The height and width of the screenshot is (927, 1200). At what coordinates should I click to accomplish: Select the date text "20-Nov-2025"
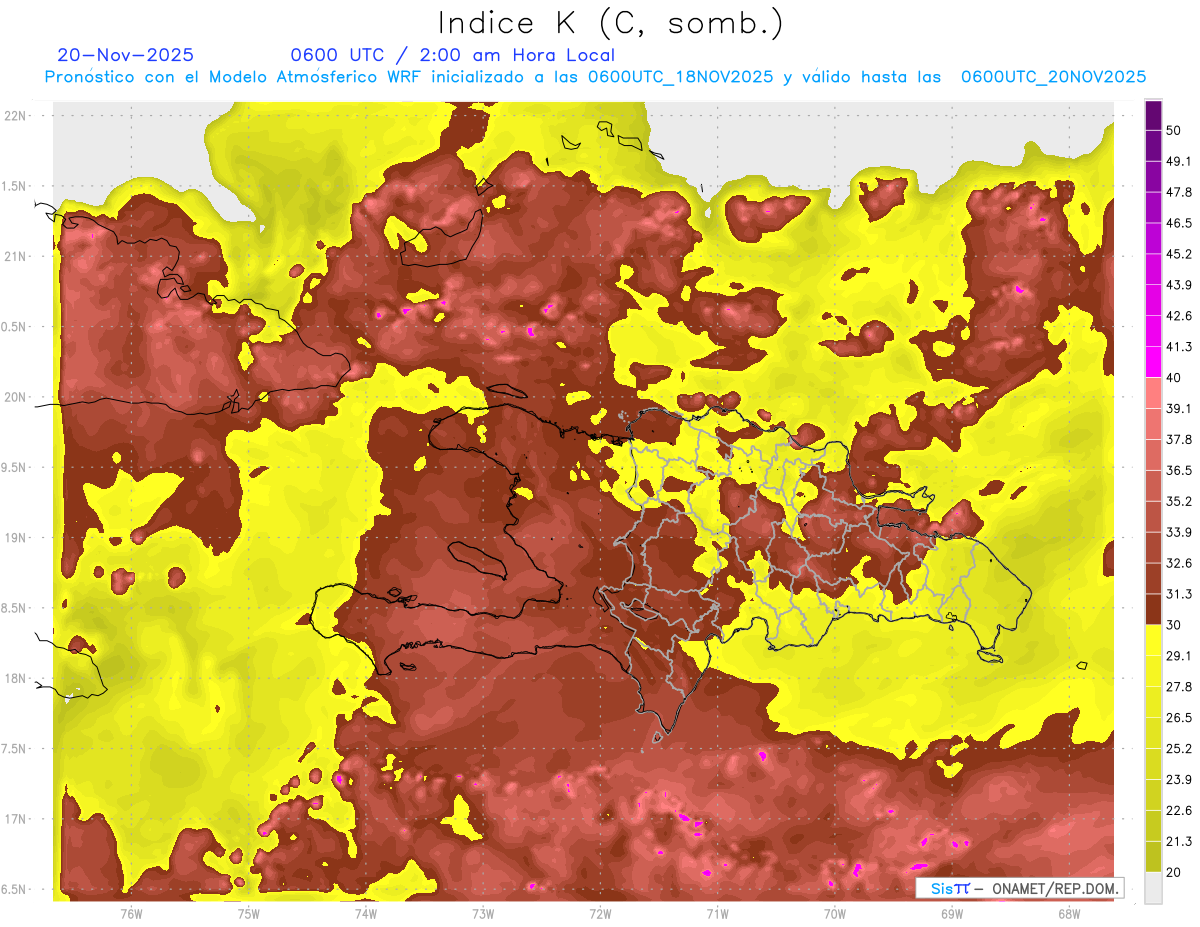tap(126, 55)
